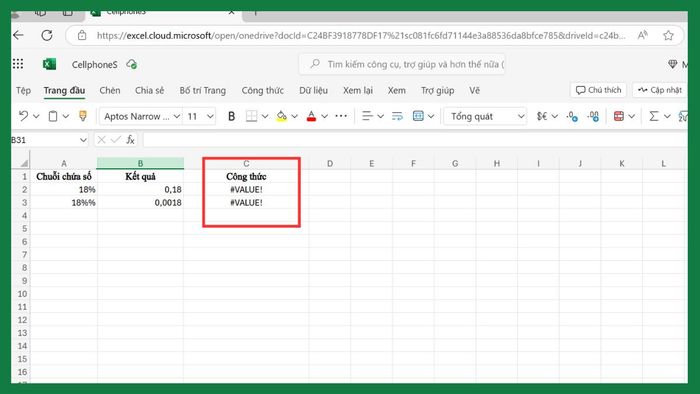The image size is (700, 394).
Task: Open more font options ellipsis
Action: [x=341, y=116]
